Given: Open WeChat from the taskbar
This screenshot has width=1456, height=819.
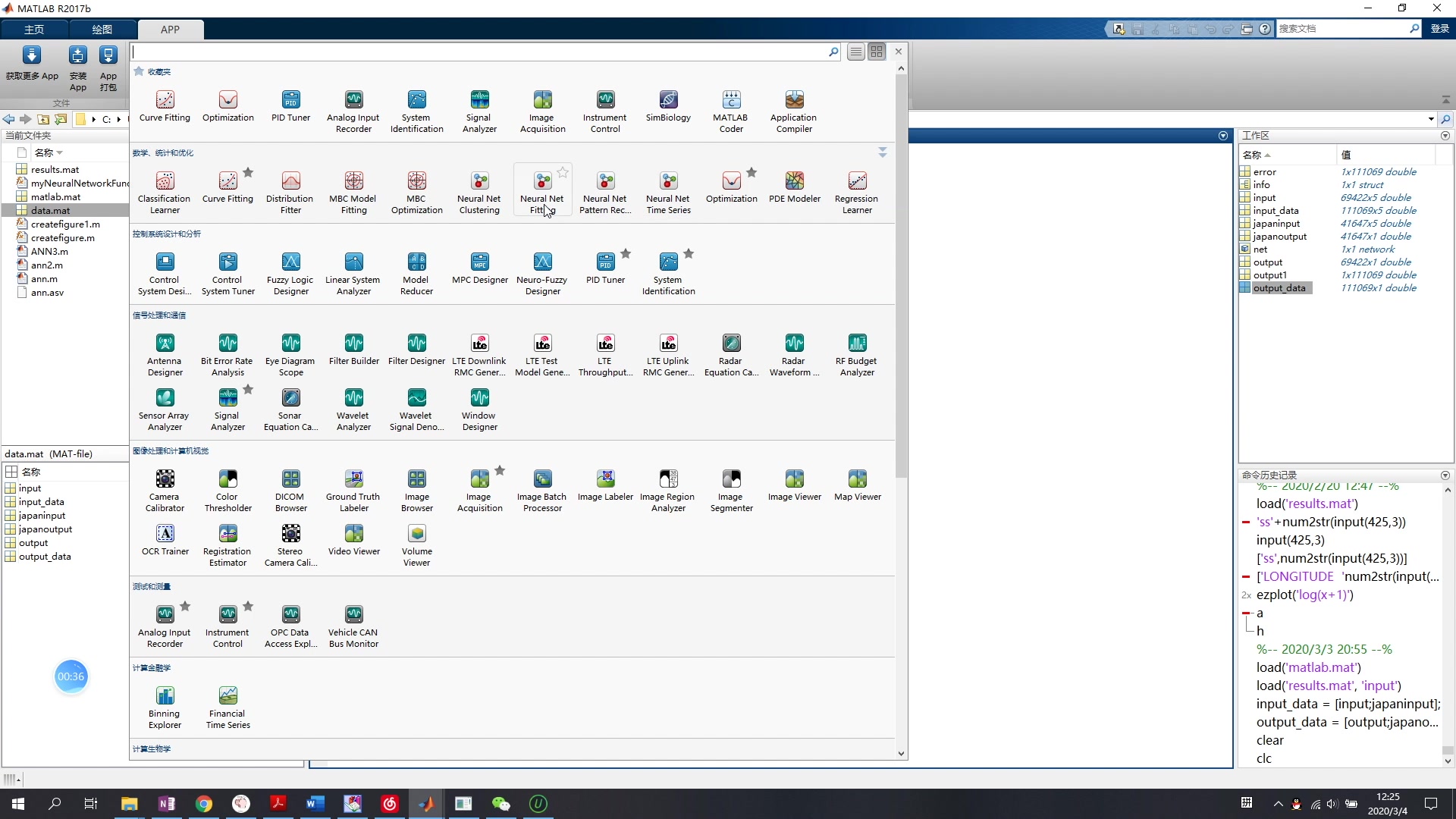Looking at the screenshot, I should point(501,804).
